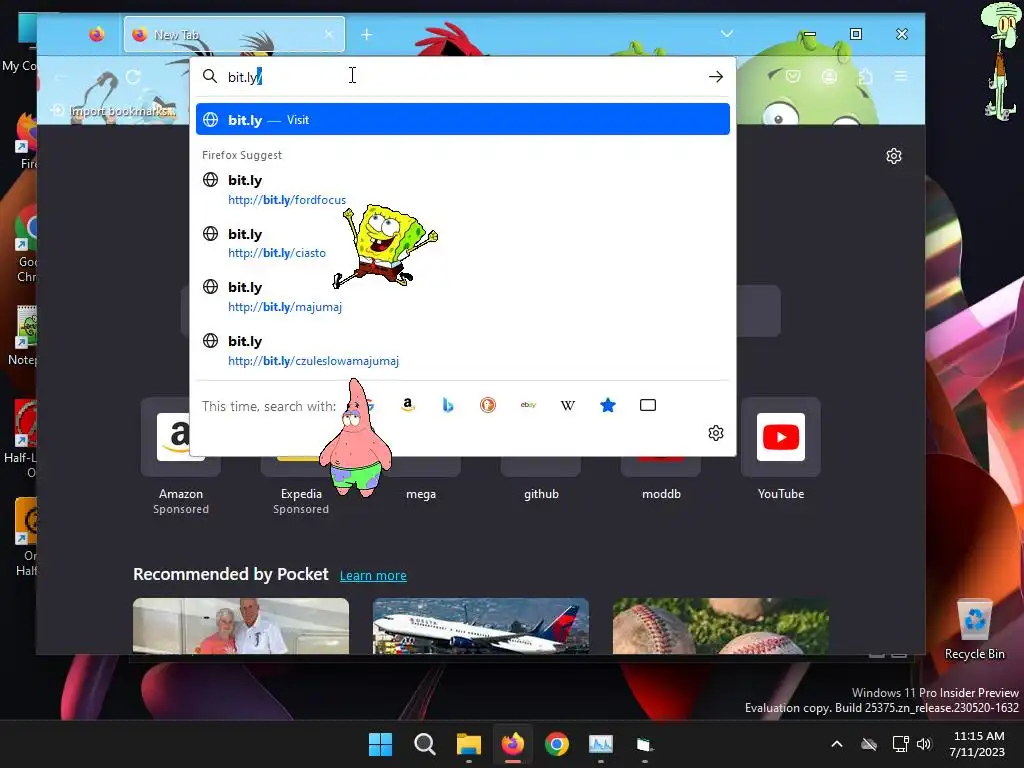Show hidden system tray icons chevron

(x=837, y=744)
